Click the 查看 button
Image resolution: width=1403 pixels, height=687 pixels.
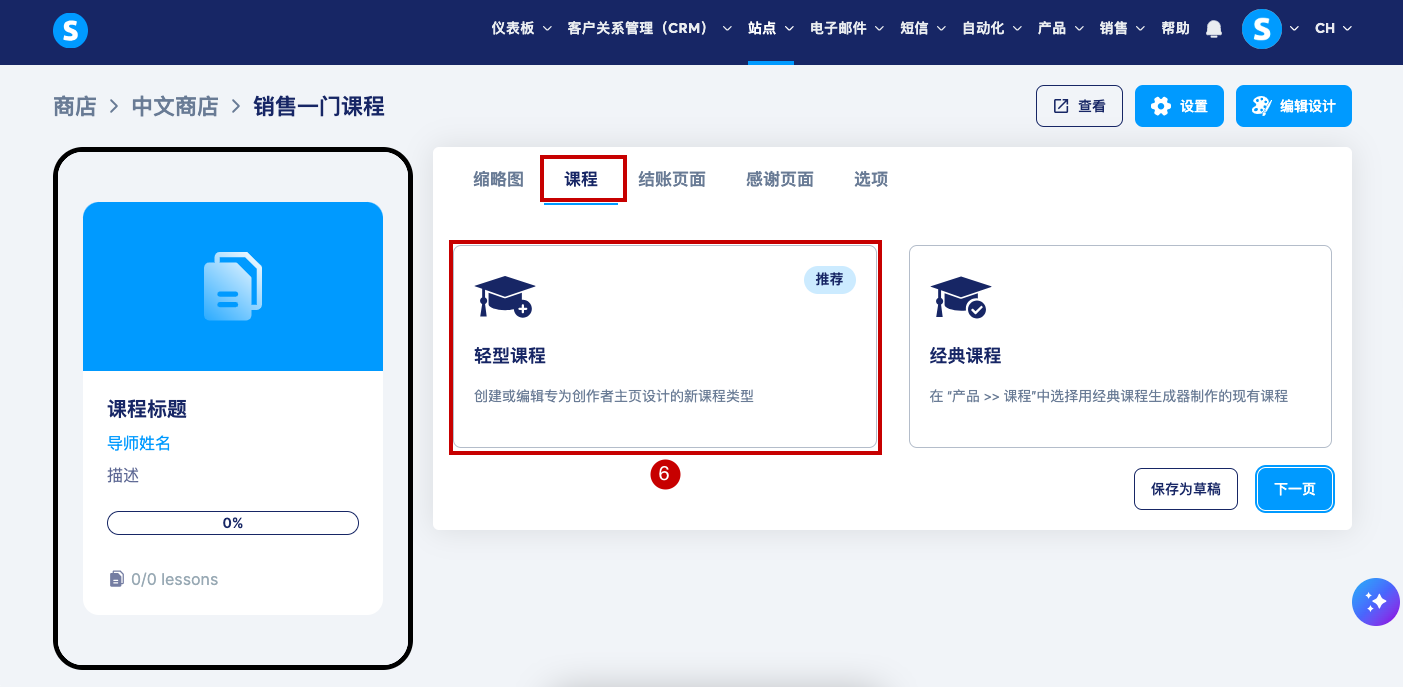[x=1079, y=106]
